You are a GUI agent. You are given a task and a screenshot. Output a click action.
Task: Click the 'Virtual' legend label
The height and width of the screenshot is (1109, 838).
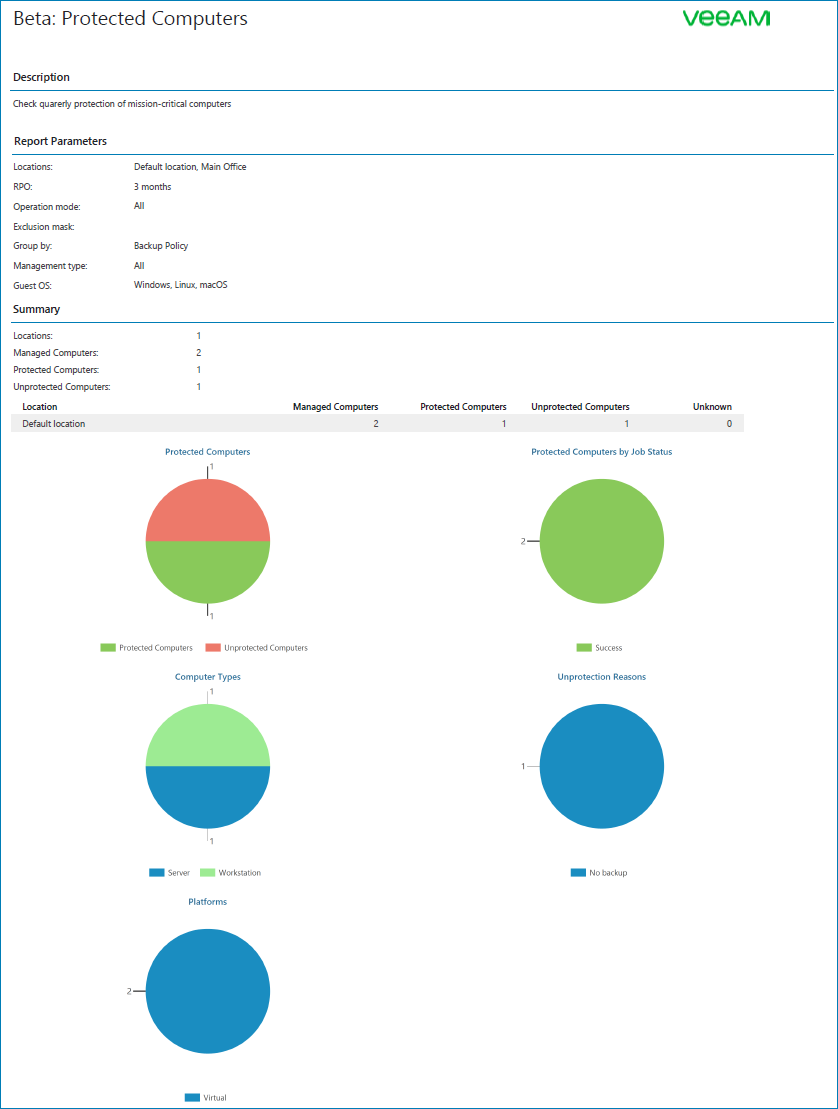pyautogui.click(x=215, y=1098)
